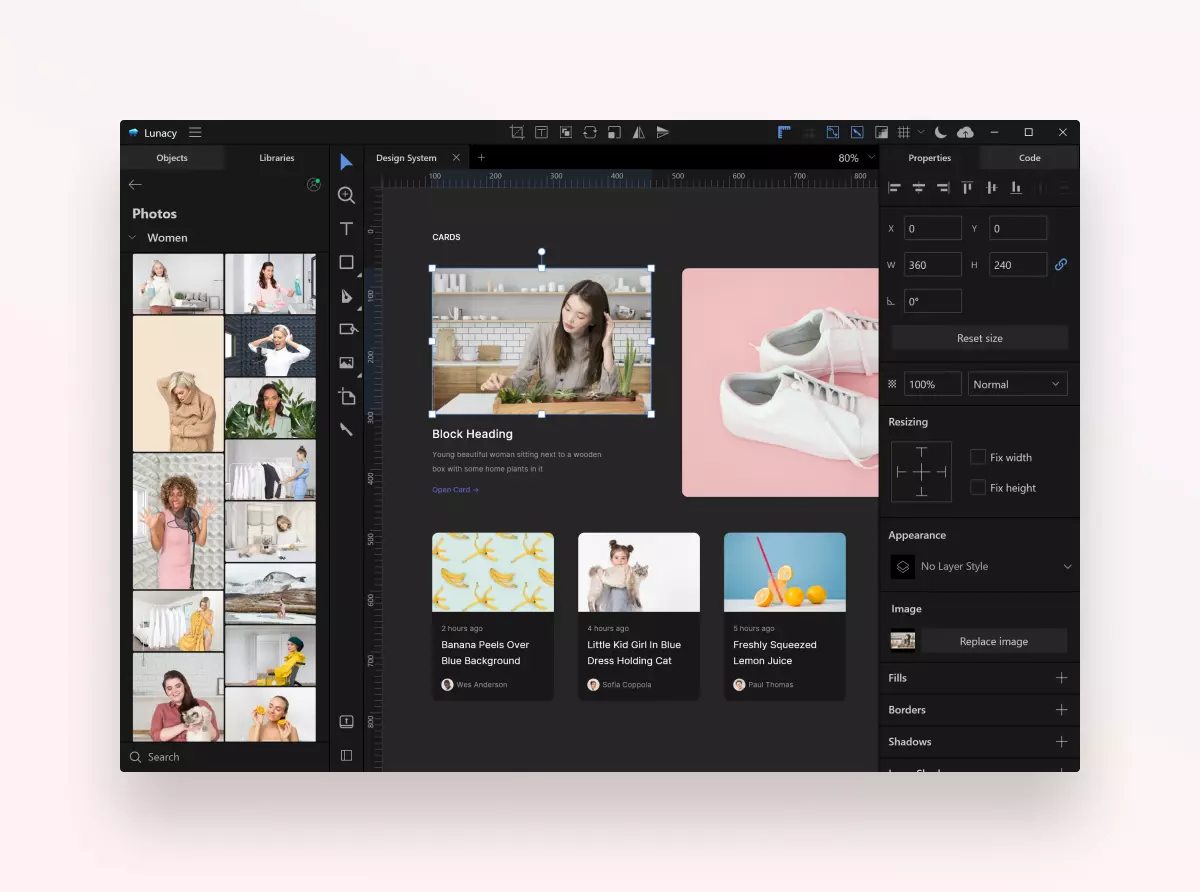The width and height of the screenshot is (1200, 892).
Task: Click the X position input field
Action: coord(933,229)
